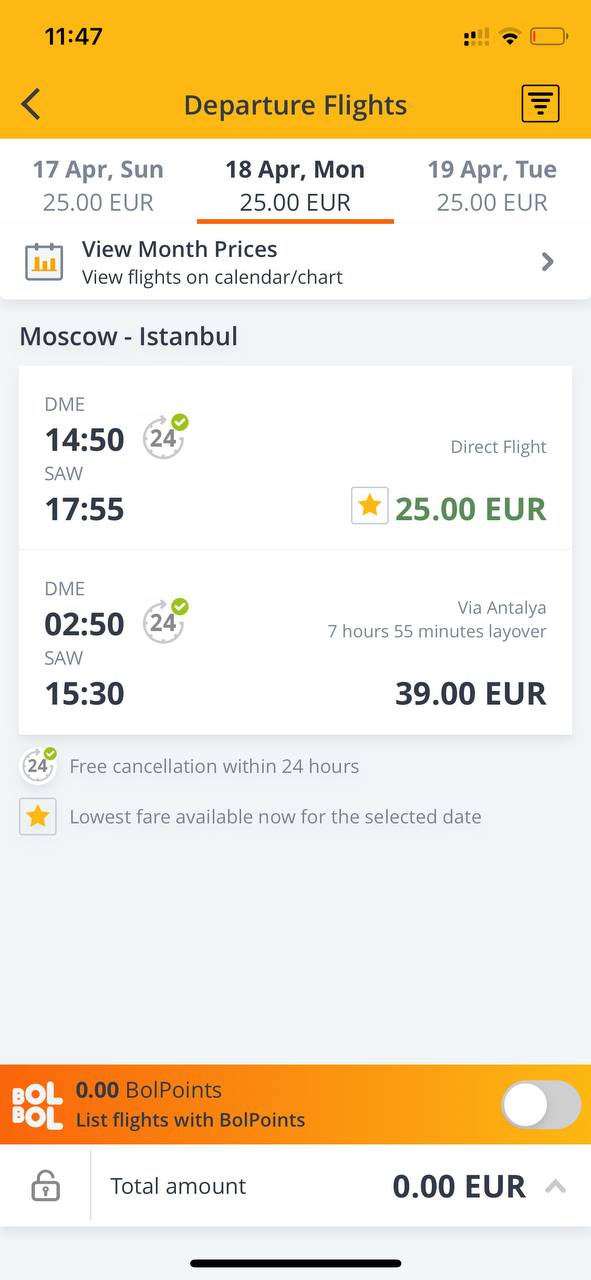
Task: Tap the star lowest fare badge beside 25.00 EUR
Action: click(369, 506)
